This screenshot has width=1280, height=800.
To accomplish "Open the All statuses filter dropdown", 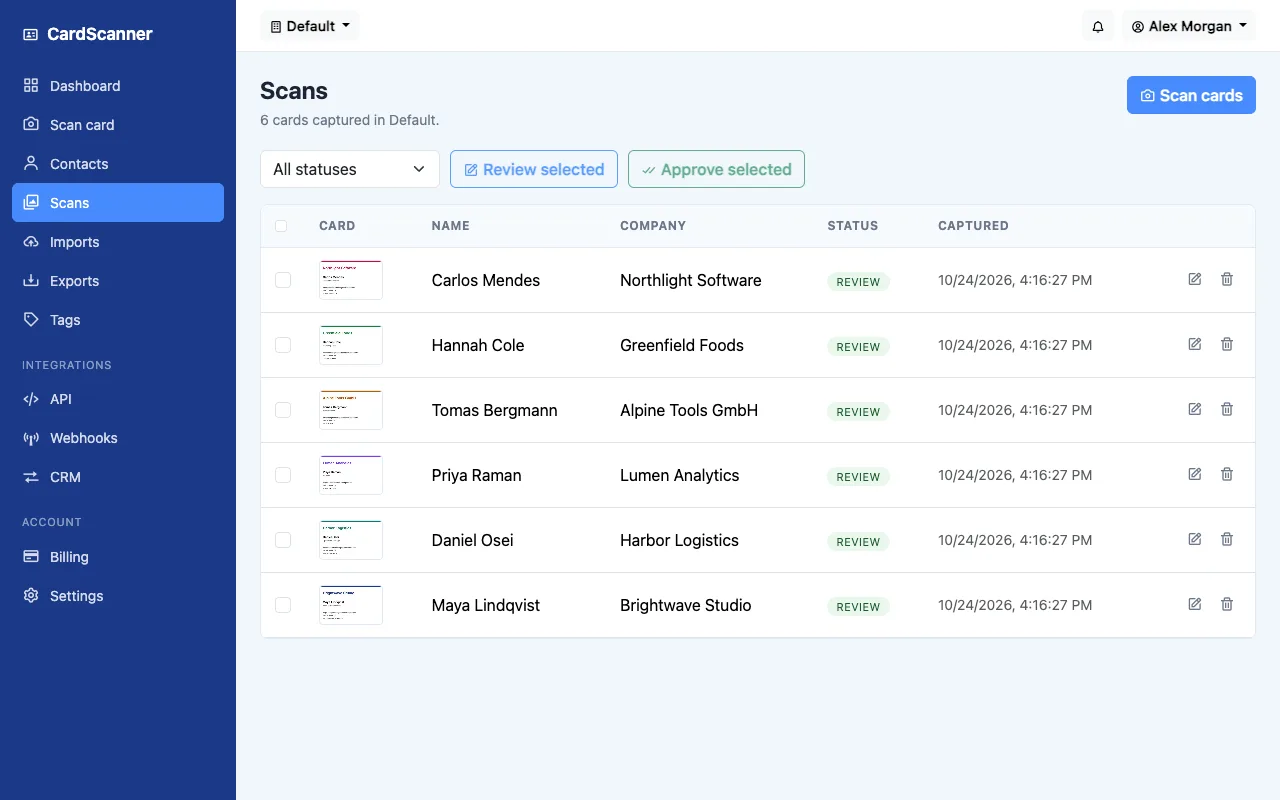I will click(350, 169).
